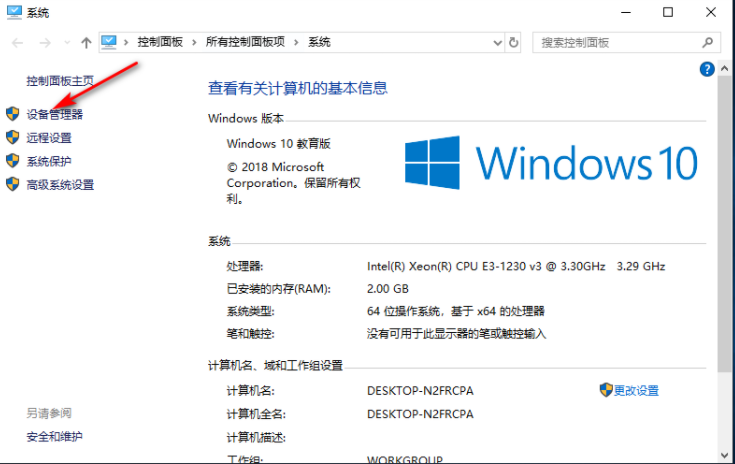
Task: Click the search magnifier icon
Action: click(x=707, y=43)
